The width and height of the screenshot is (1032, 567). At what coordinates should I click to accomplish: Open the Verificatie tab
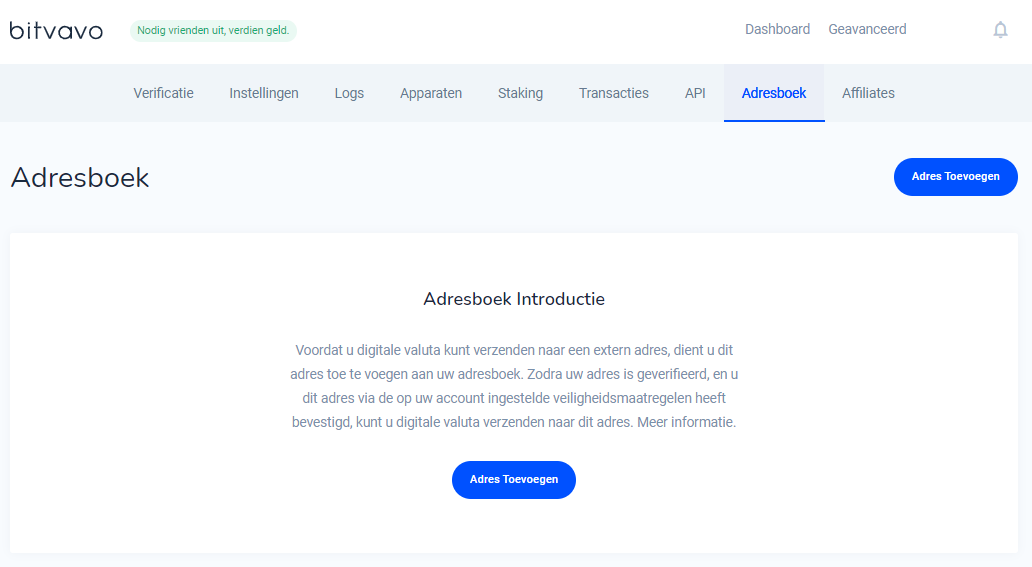tap(163, 93)
